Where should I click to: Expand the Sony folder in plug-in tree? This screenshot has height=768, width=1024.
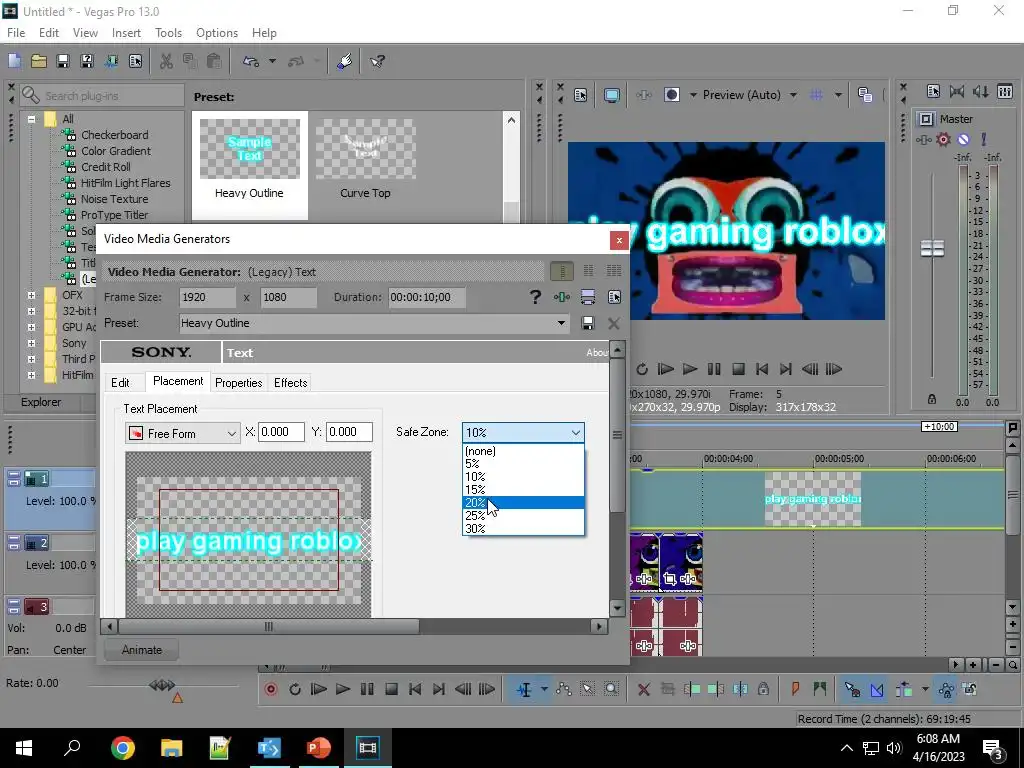click(x=31, y=343)
